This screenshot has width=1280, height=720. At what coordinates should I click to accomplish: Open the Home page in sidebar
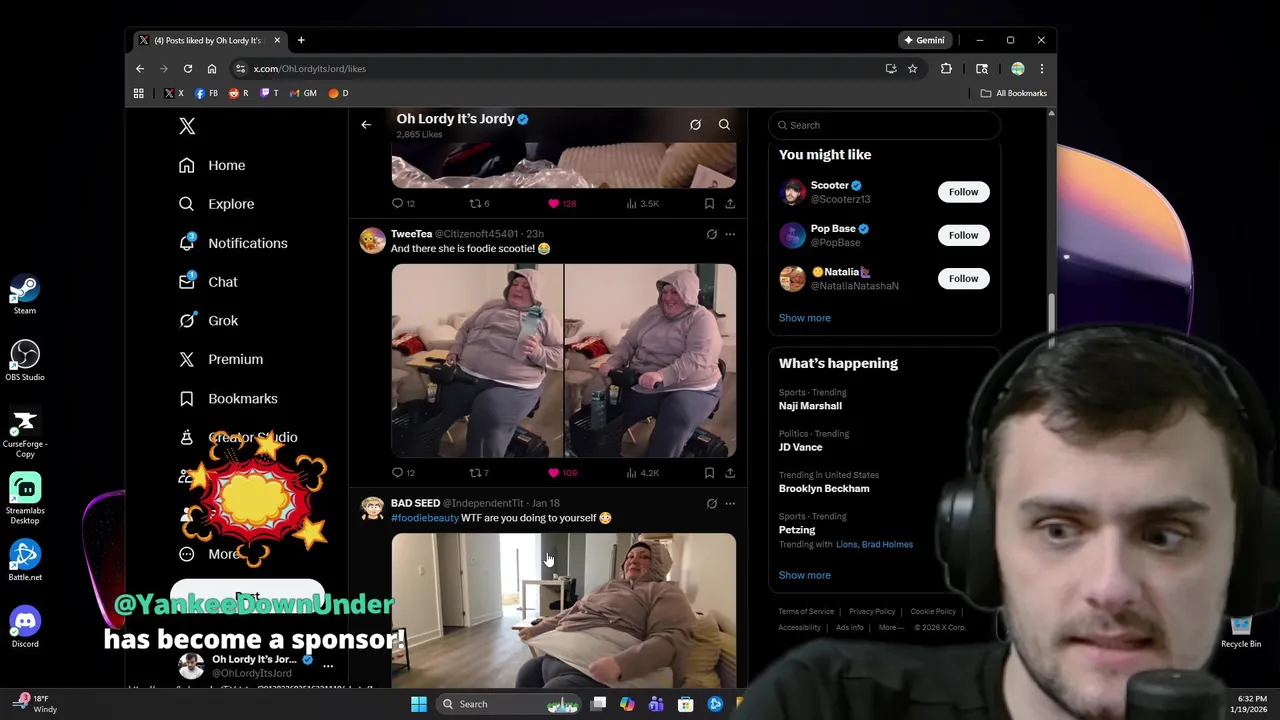click(212, 165)
